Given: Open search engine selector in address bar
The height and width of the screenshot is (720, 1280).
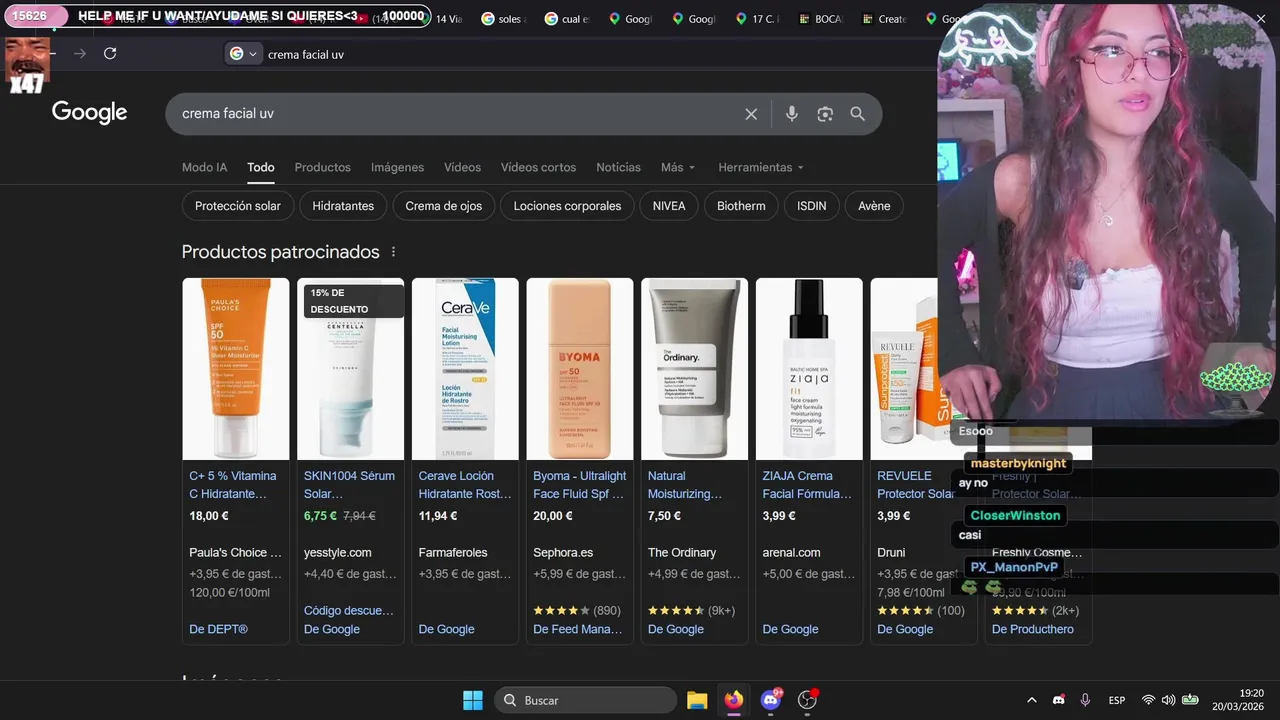Looking at the screenshot, I should [x=243, y=54].
